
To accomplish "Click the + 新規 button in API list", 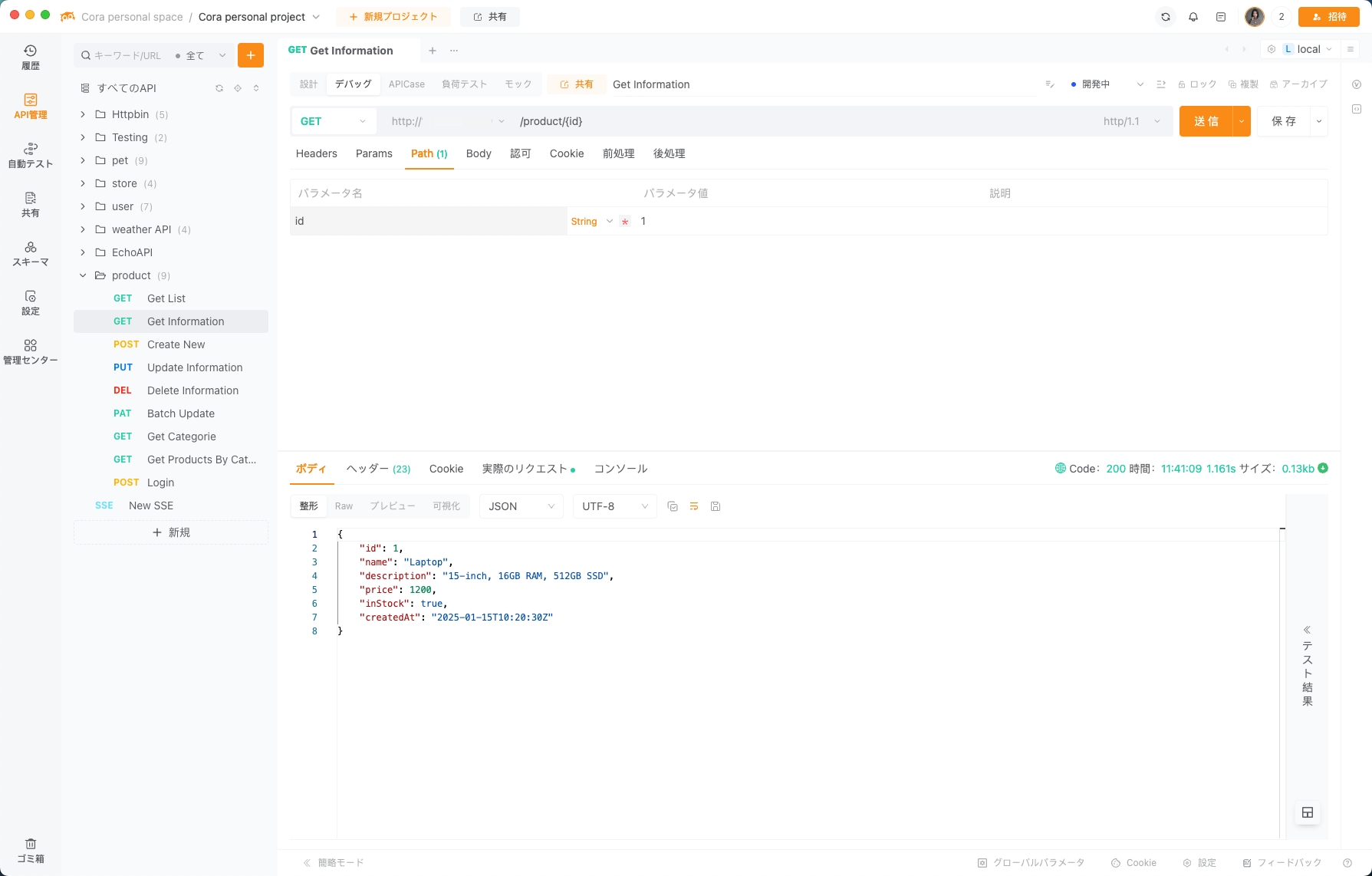I will pos(171,532).
